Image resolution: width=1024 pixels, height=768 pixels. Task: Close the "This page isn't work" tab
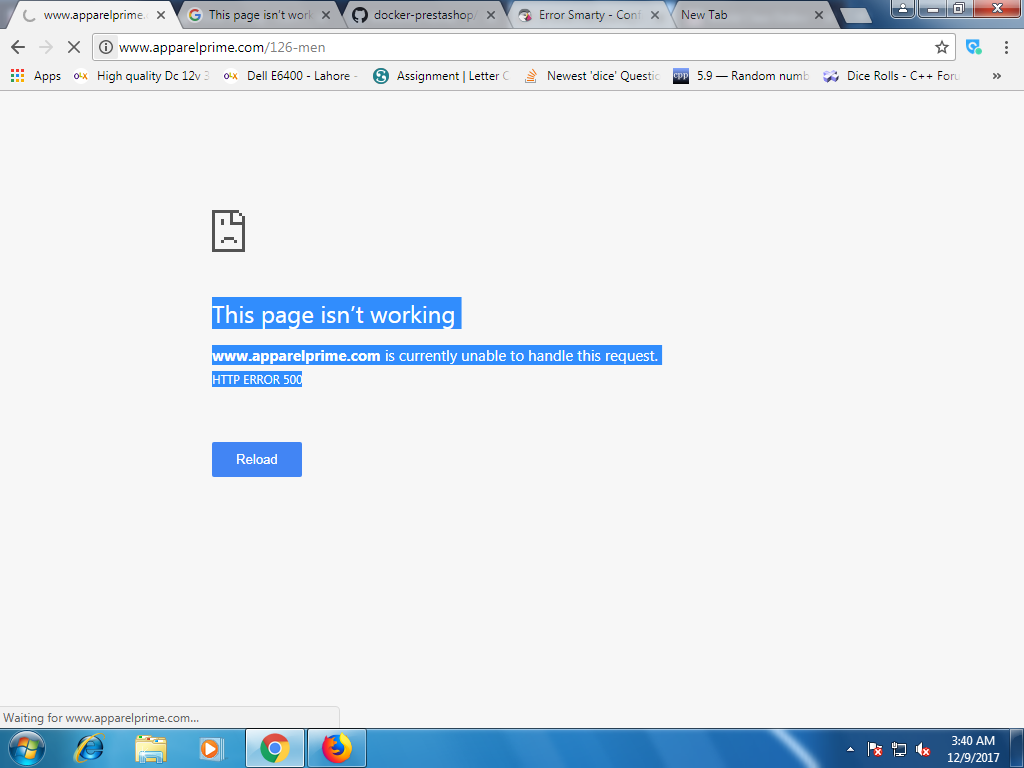(326, 15)
